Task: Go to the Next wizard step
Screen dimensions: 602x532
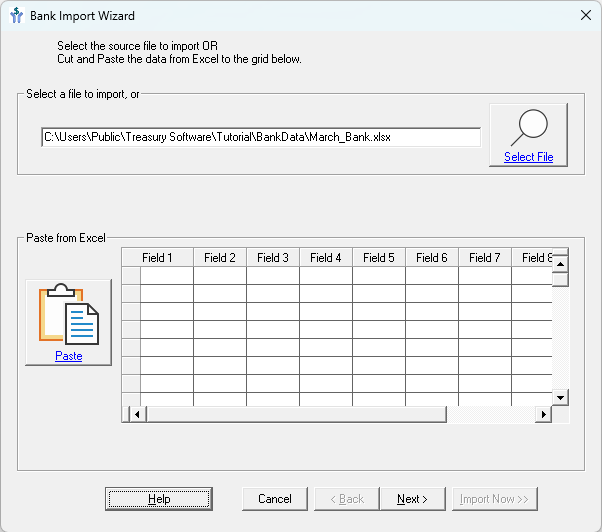Action: 412,499
